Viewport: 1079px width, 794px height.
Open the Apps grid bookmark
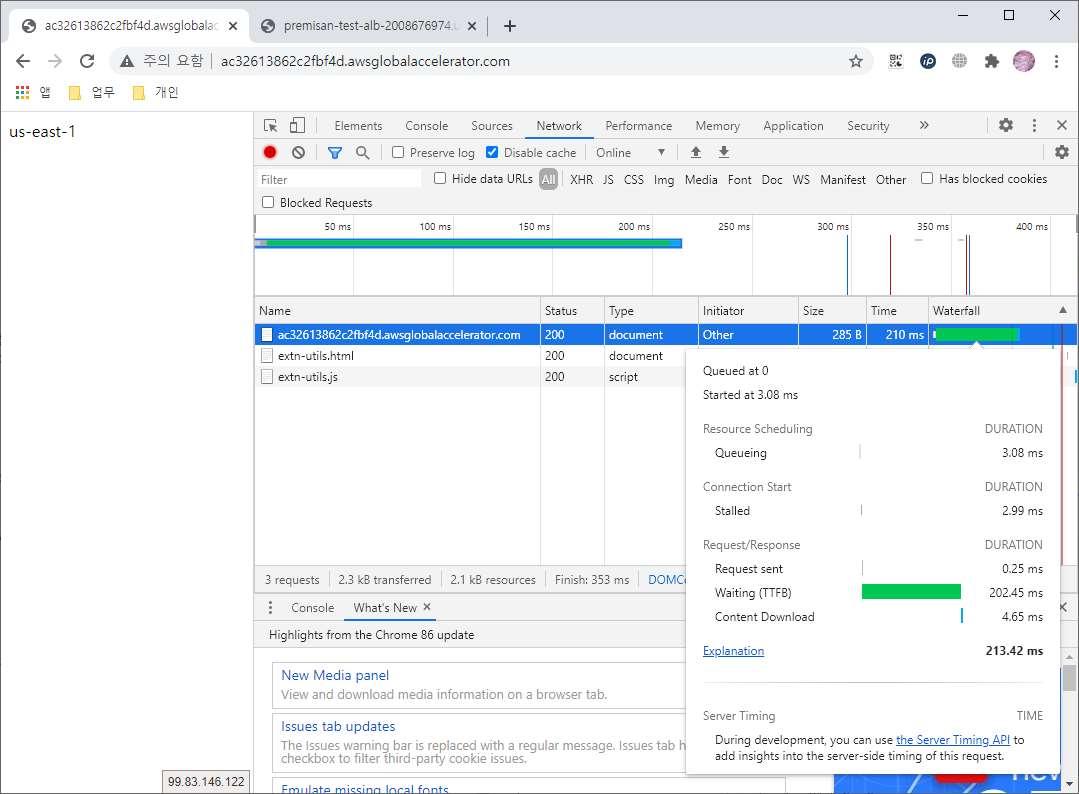[23, 92]
